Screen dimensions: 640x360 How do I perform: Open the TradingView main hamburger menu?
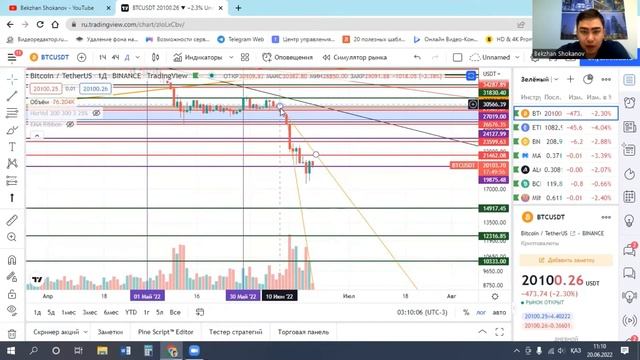(x=12, y=58)
